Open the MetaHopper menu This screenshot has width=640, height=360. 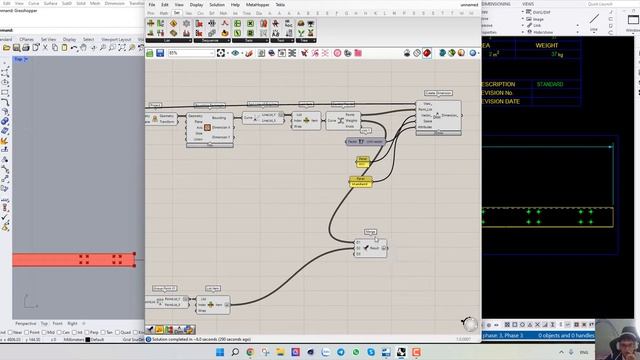[258, 5]
